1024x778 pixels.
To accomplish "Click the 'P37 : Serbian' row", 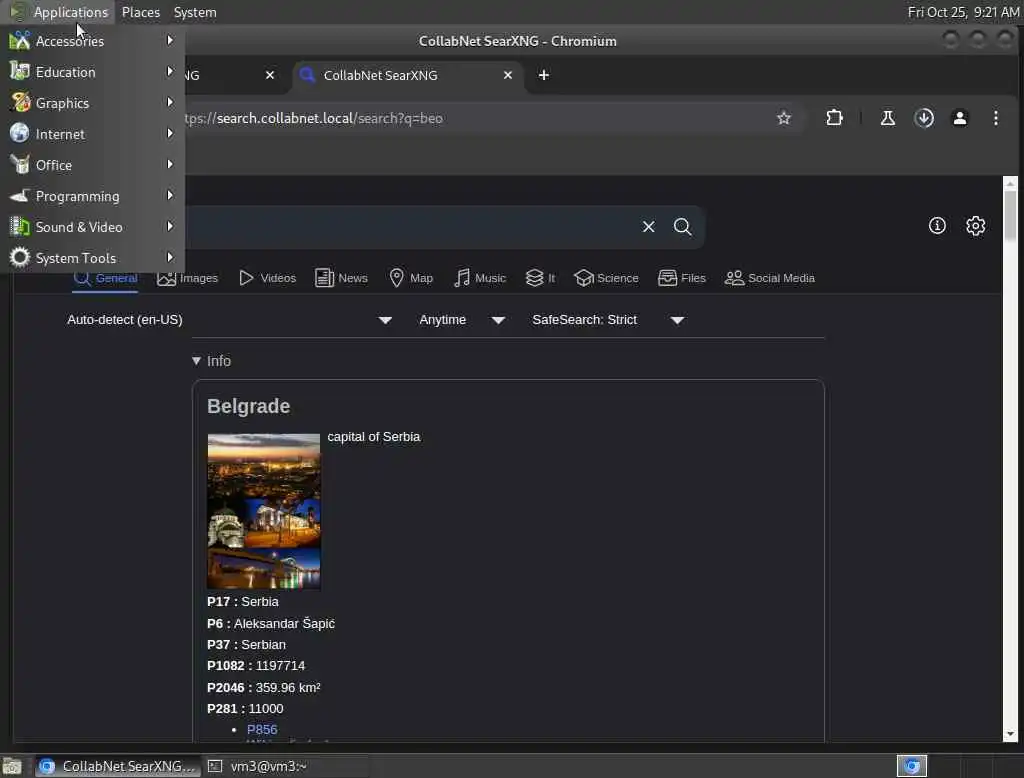I will click(x=246, y=644).
